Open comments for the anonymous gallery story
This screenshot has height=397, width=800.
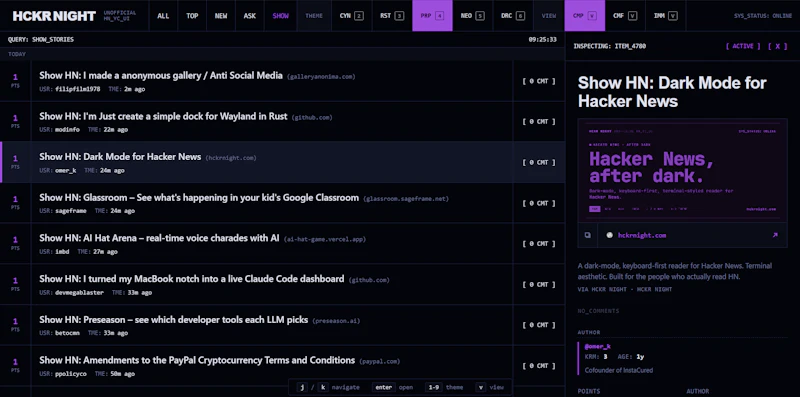[x=539, y=81]
